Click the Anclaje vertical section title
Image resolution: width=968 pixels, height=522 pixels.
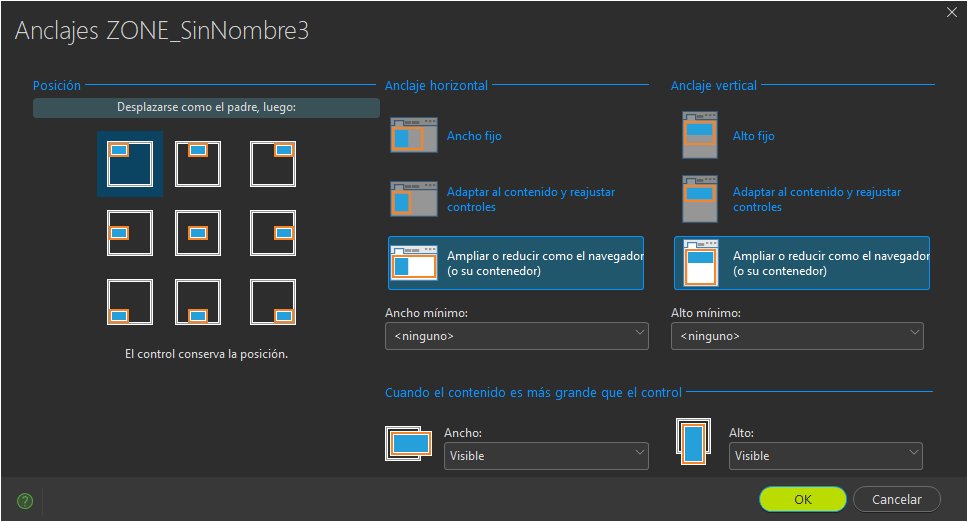pos(714,85)
